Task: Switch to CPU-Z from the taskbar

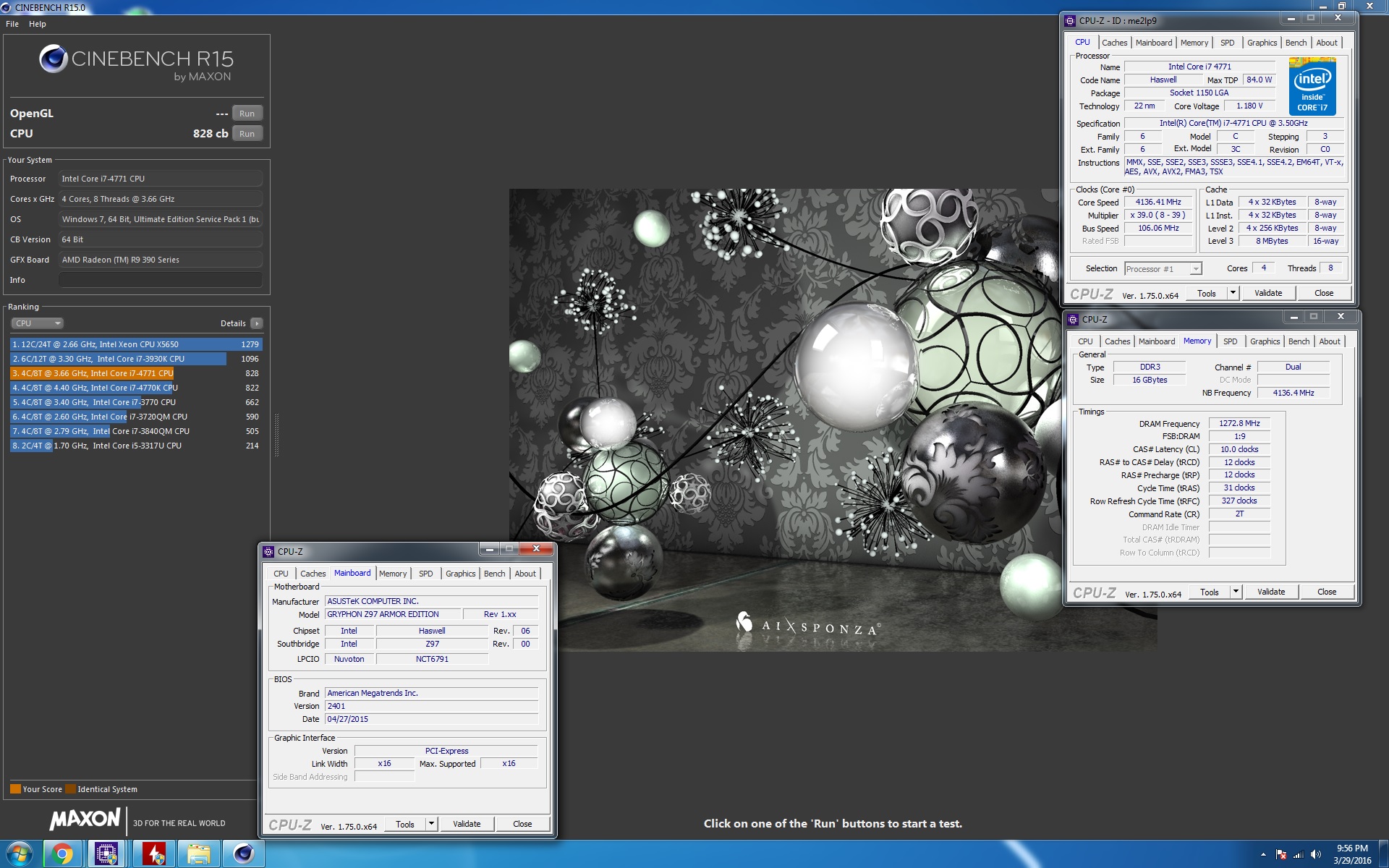Action: (x=107, y=854)
